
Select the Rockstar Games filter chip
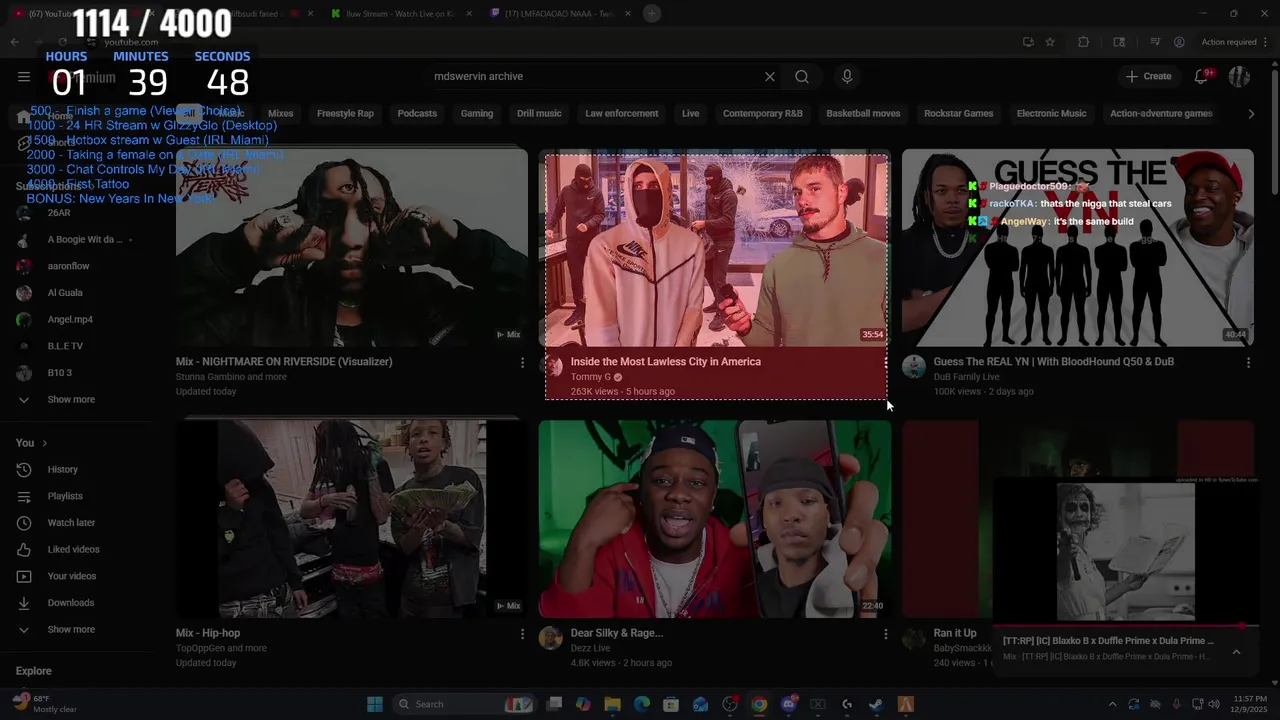(958, 114)
